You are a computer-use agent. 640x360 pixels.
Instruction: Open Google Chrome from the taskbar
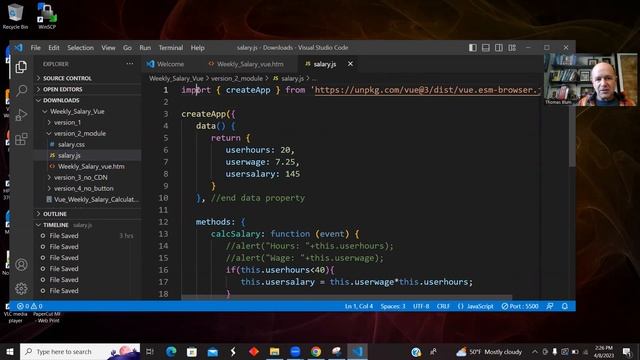(x=316, y=351)
